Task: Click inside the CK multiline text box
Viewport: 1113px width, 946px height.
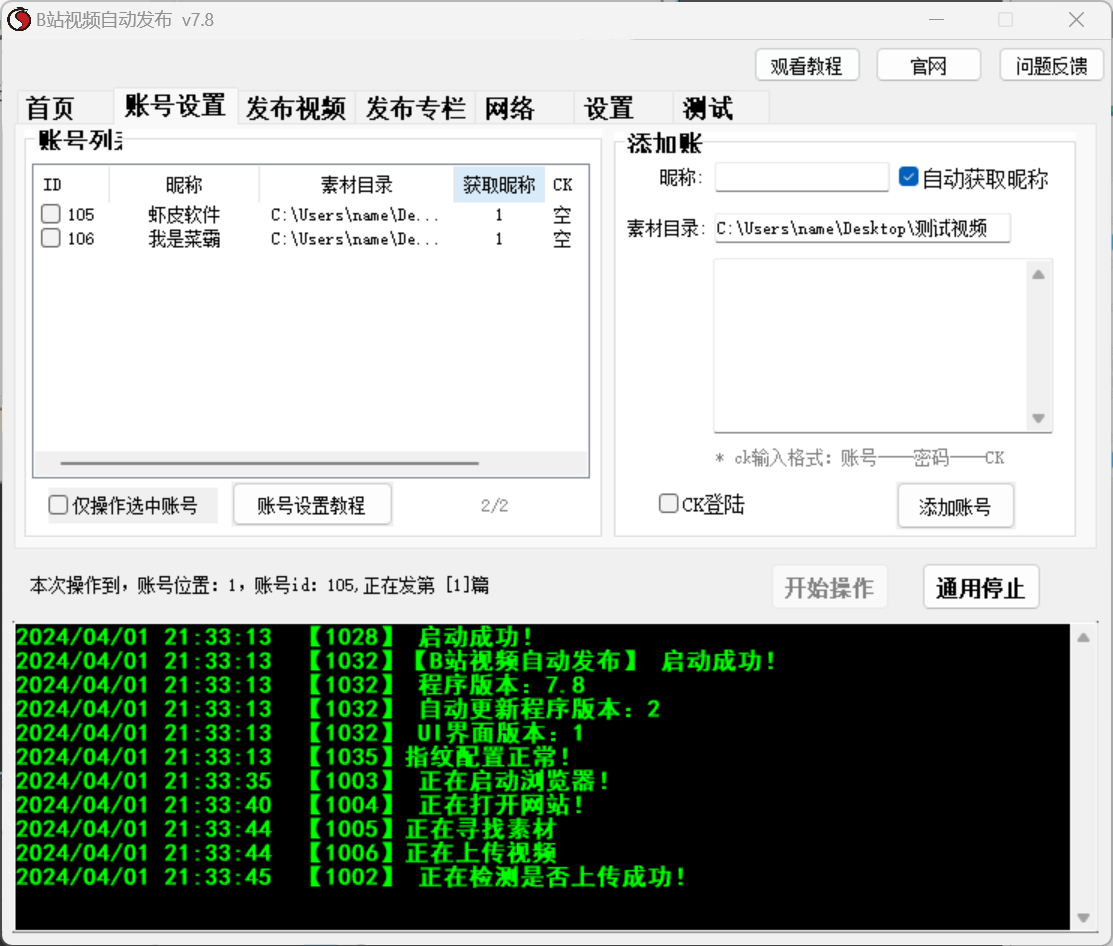Action: point(870,346)
